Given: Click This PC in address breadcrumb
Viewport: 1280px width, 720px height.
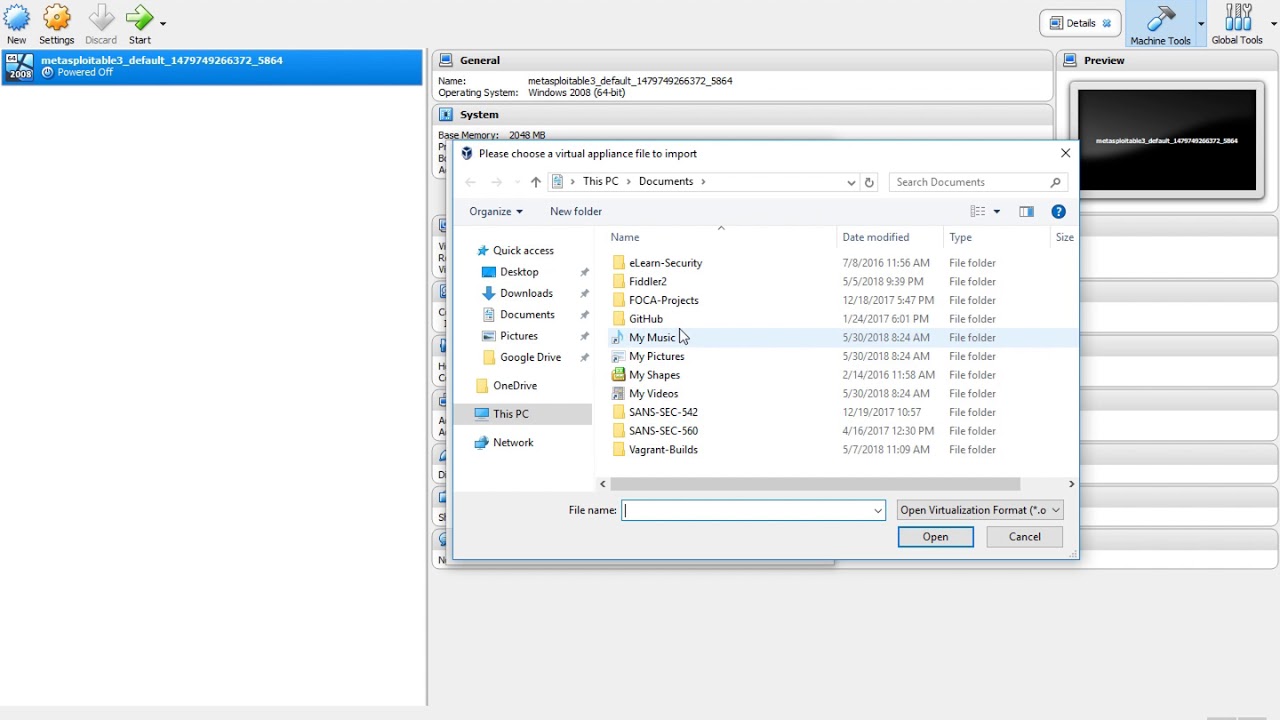Looking at the screenshot, I should pos(600,181).
